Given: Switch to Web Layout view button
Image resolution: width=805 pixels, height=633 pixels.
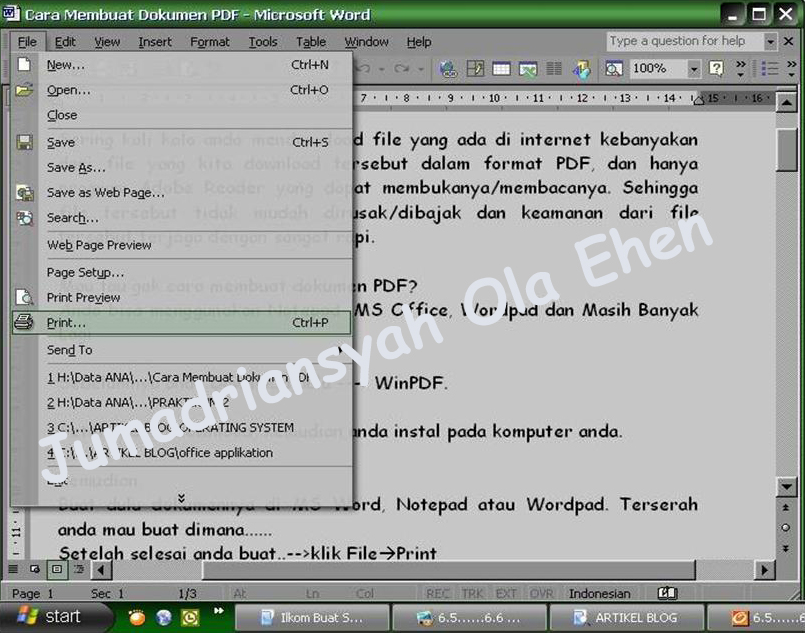Looking at the screenshot, I should (x=35, y=569).
